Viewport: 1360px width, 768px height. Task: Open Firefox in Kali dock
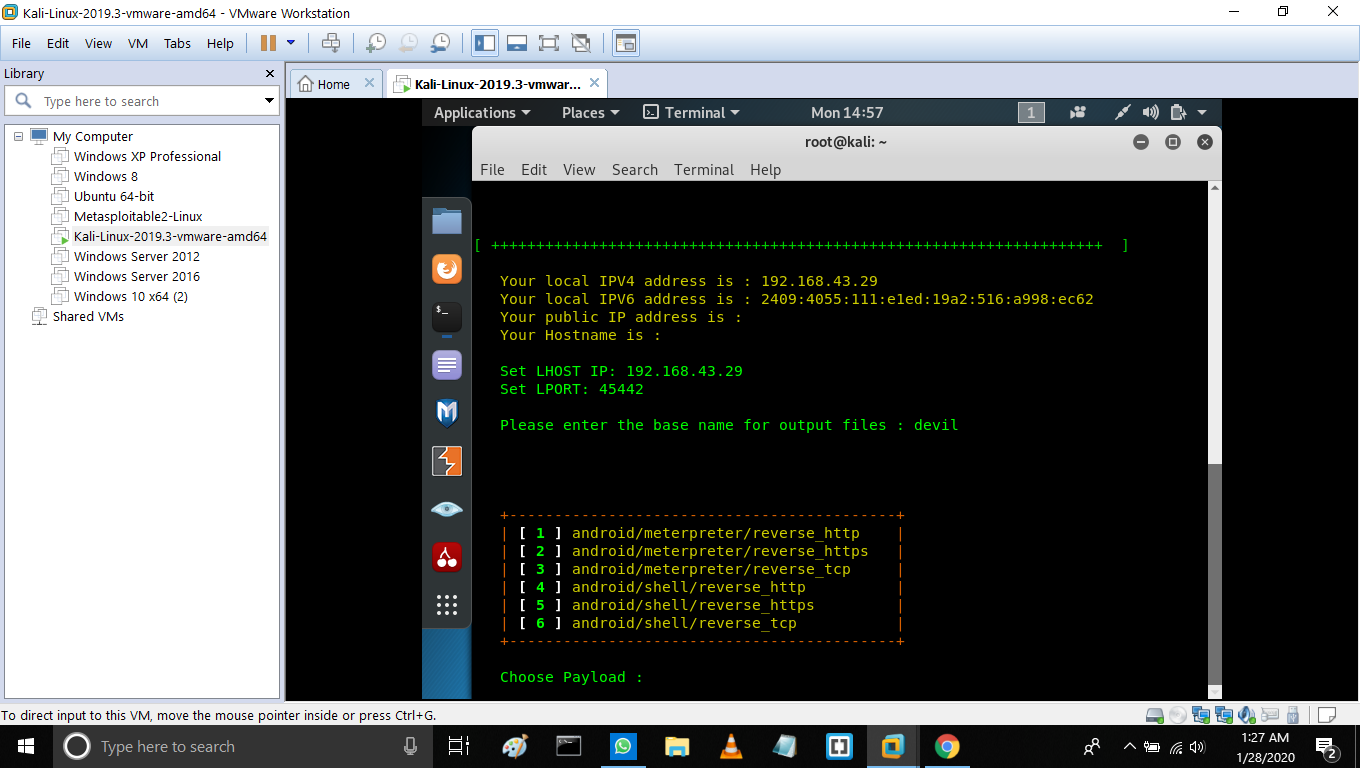click(447, 269)
